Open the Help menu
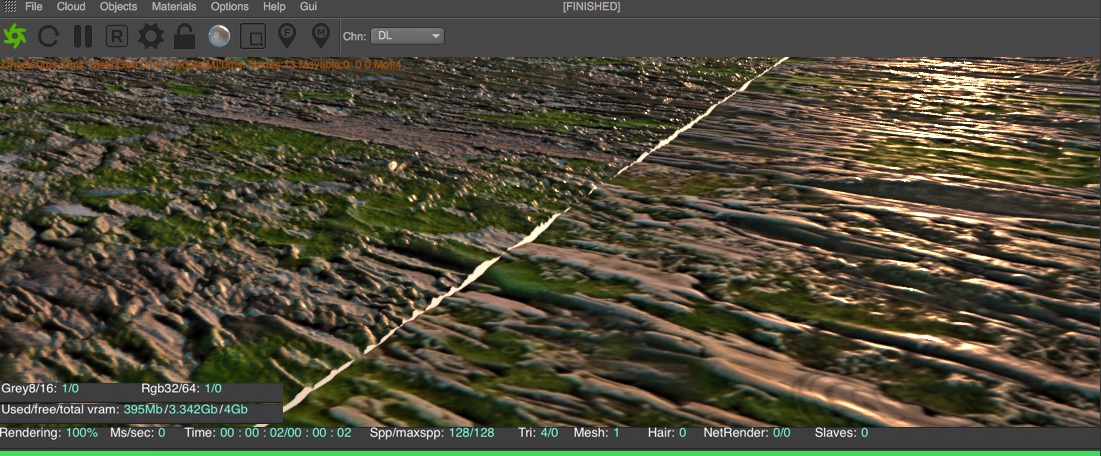This screenshot has height=456, width=1101. [x=274, y=6]
